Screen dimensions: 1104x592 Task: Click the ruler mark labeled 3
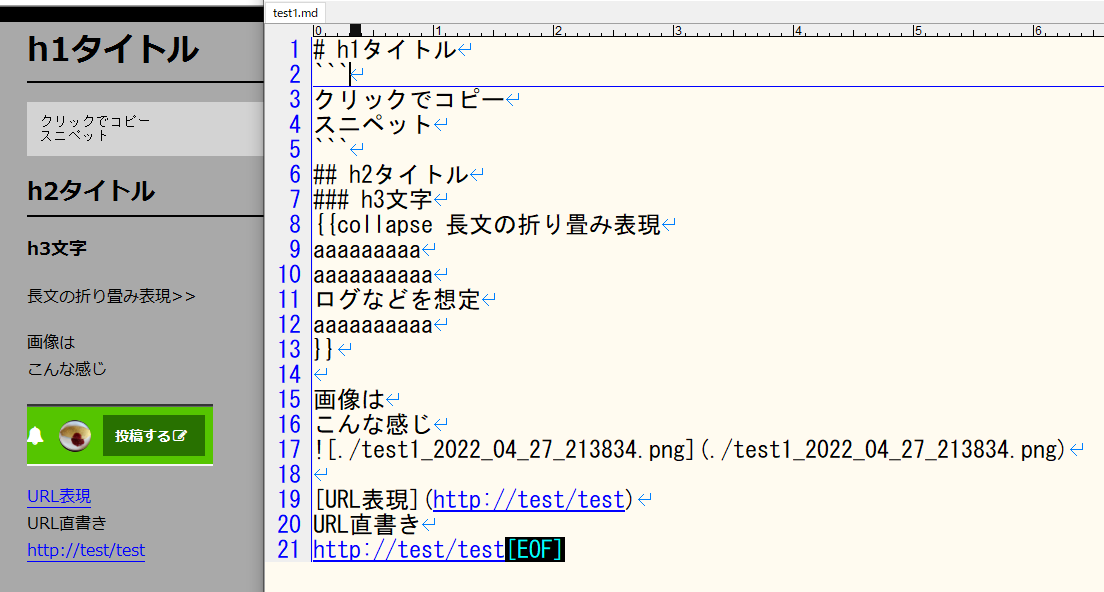click(678, 30)
